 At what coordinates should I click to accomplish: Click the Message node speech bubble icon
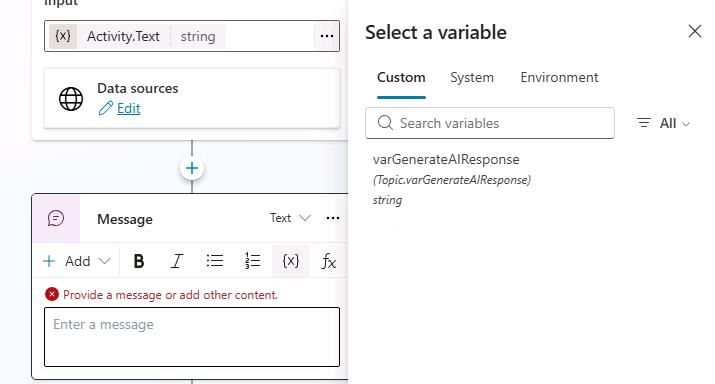(56, 218)
